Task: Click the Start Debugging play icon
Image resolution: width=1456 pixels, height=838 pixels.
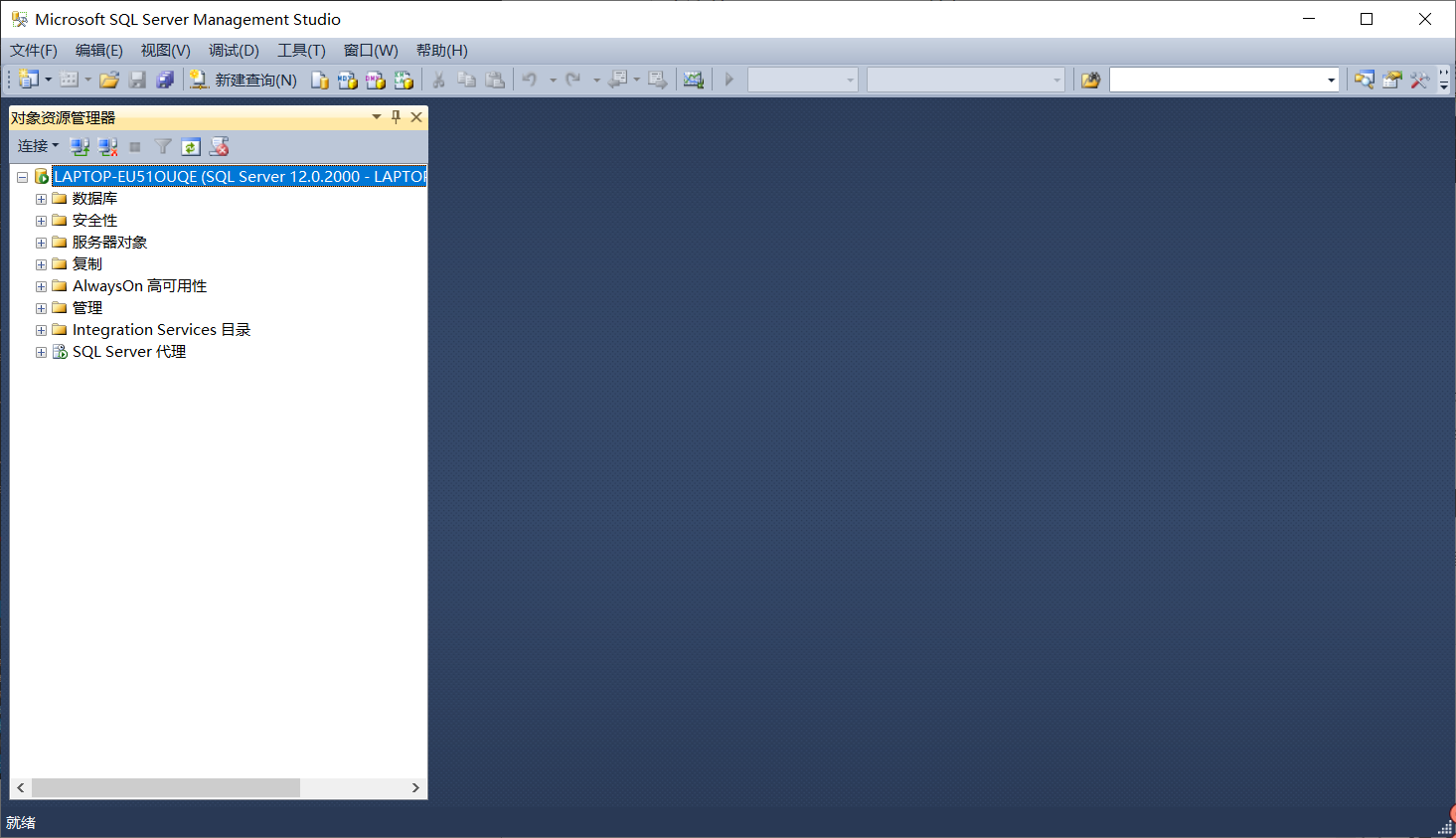Action: 728,80
